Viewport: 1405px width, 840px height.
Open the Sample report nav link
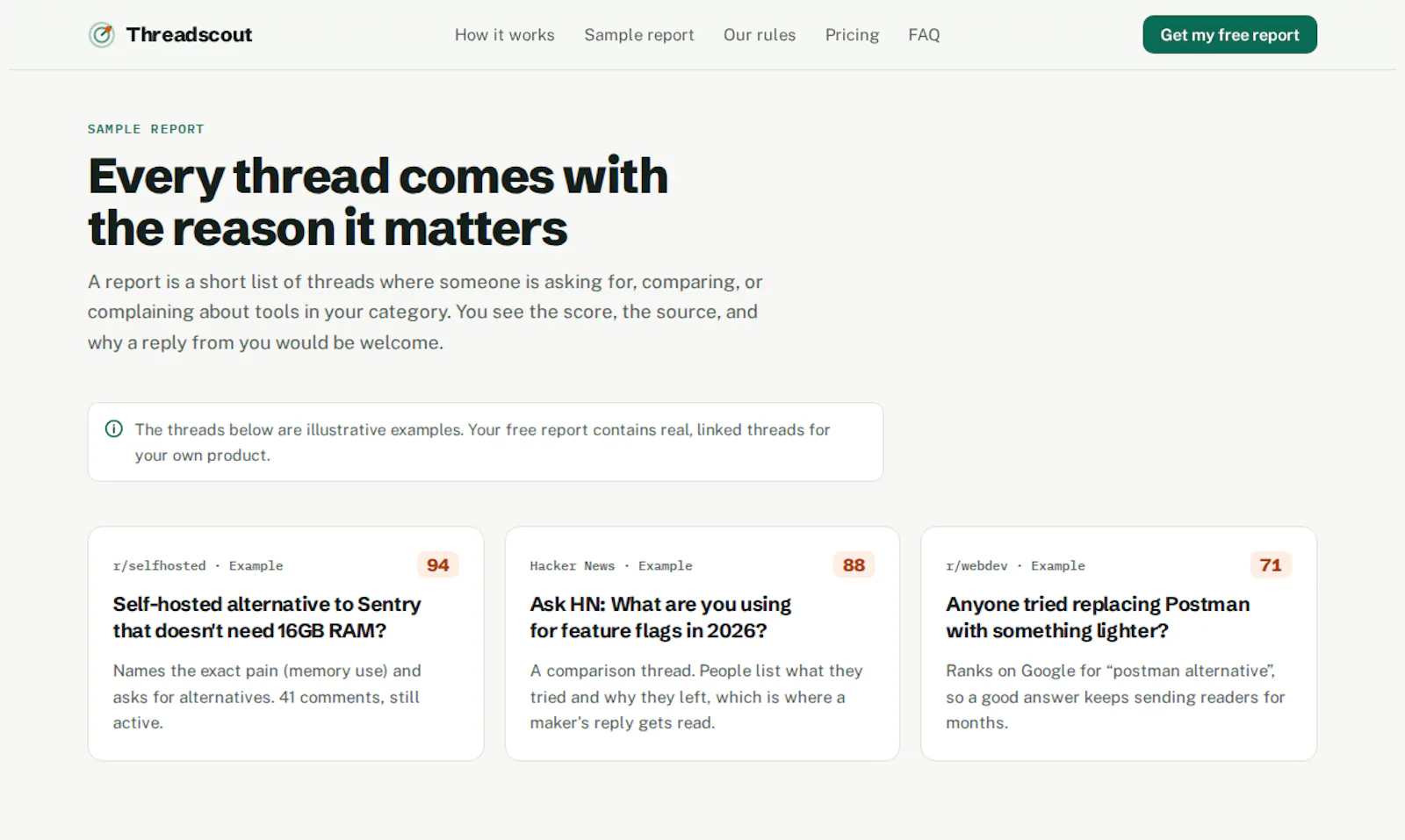tap(639, 35)
